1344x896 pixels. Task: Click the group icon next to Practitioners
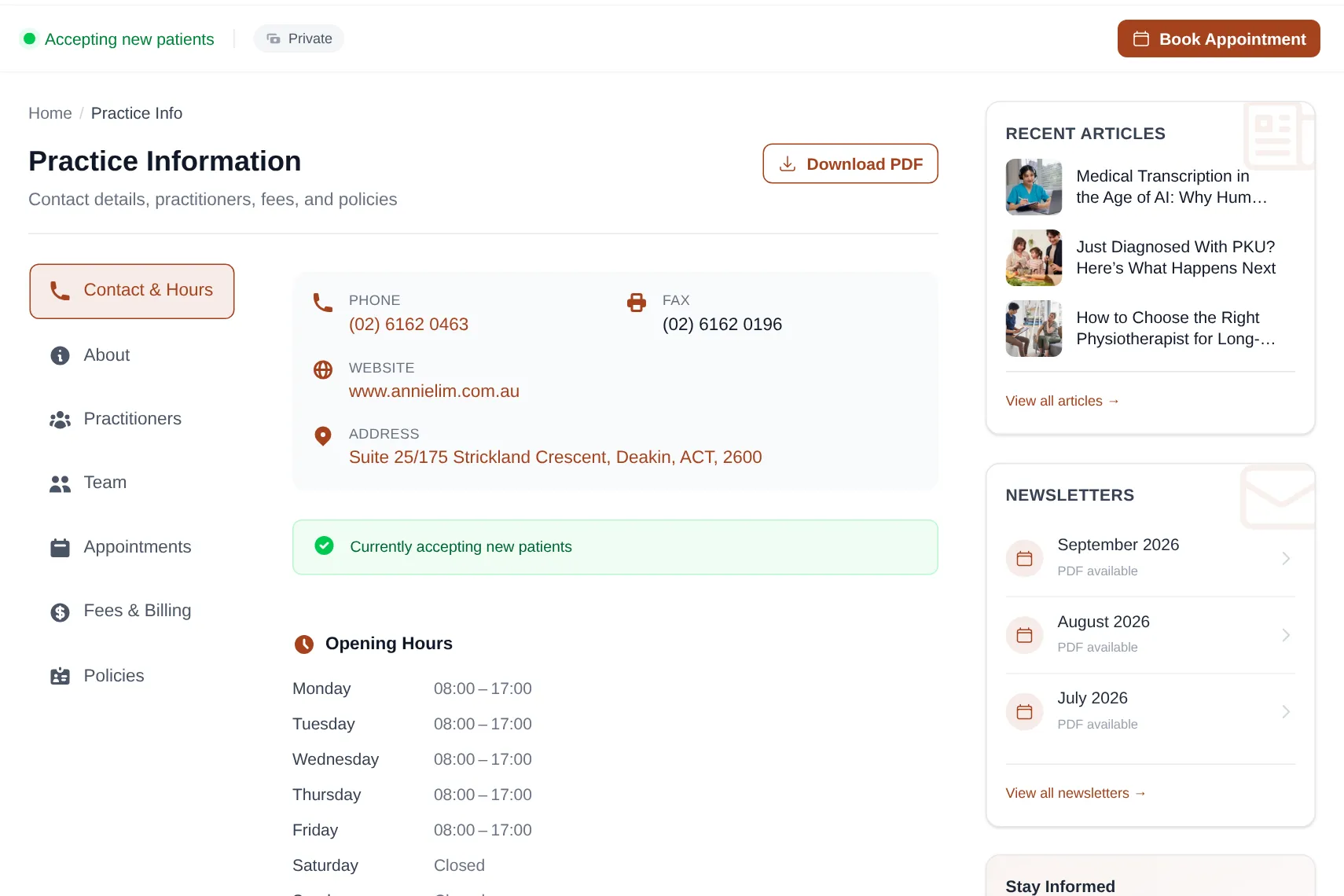tap(60, 420)
